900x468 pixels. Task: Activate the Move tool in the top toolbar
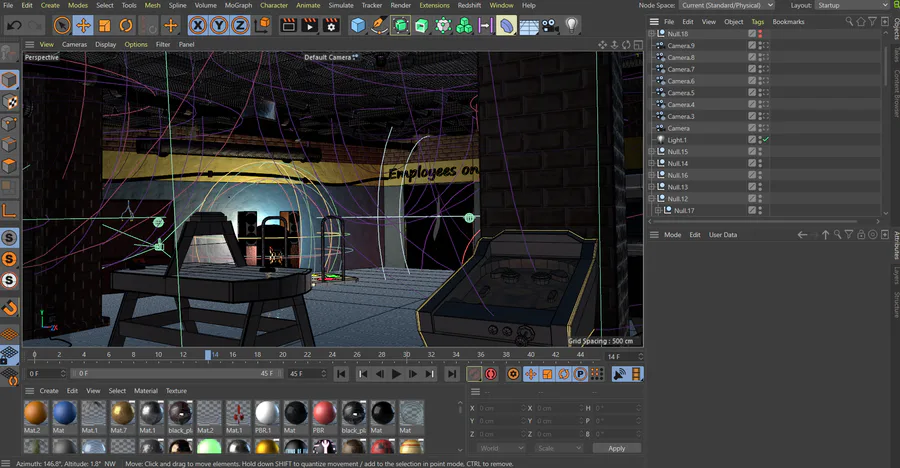(83, 25)
